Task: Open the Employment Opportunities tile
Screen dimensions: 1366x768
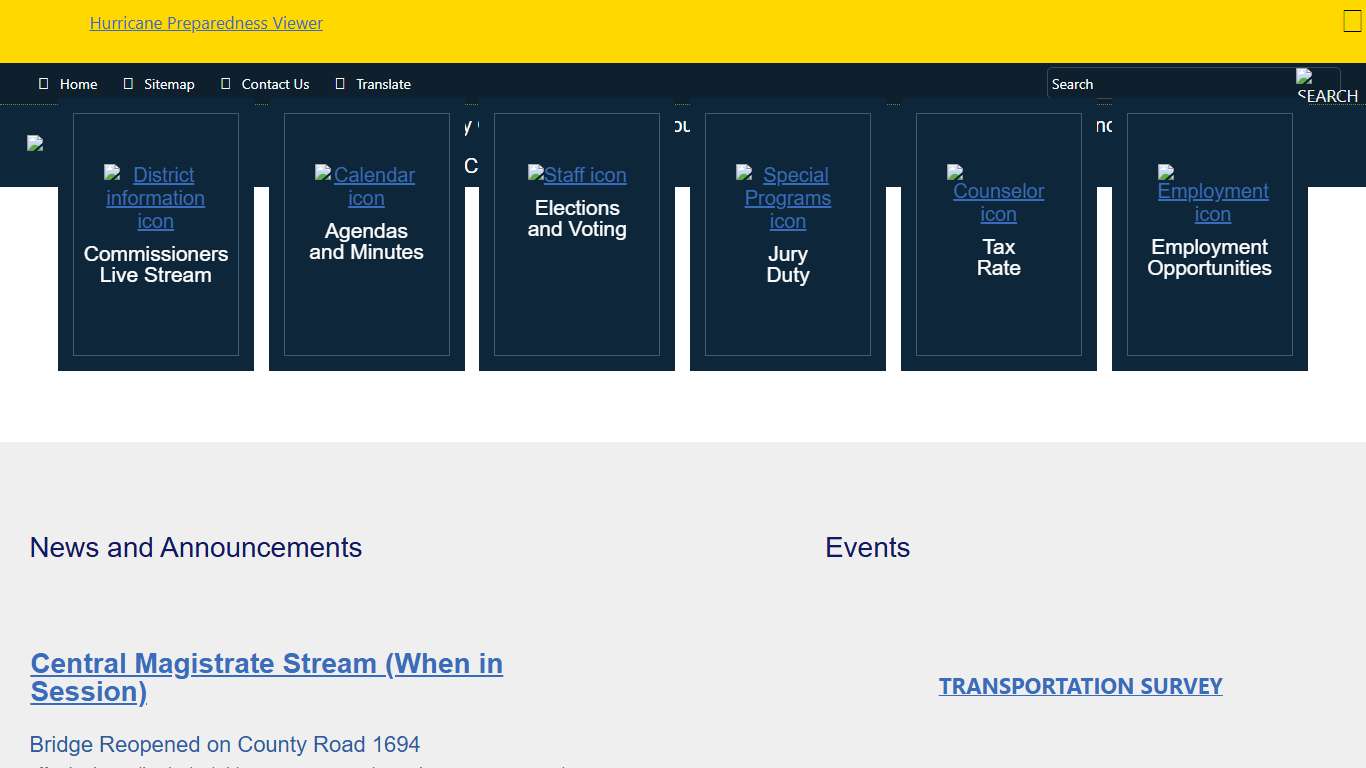Action: click(x=1209, y=258)
